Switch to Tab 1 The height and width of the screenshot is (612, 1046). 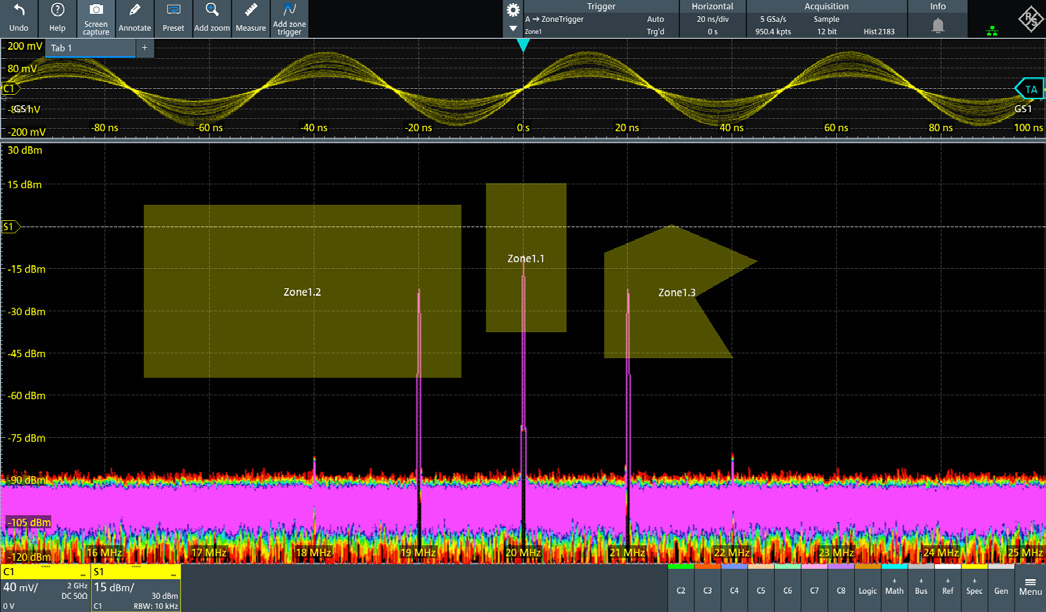(x=90, y=48)
